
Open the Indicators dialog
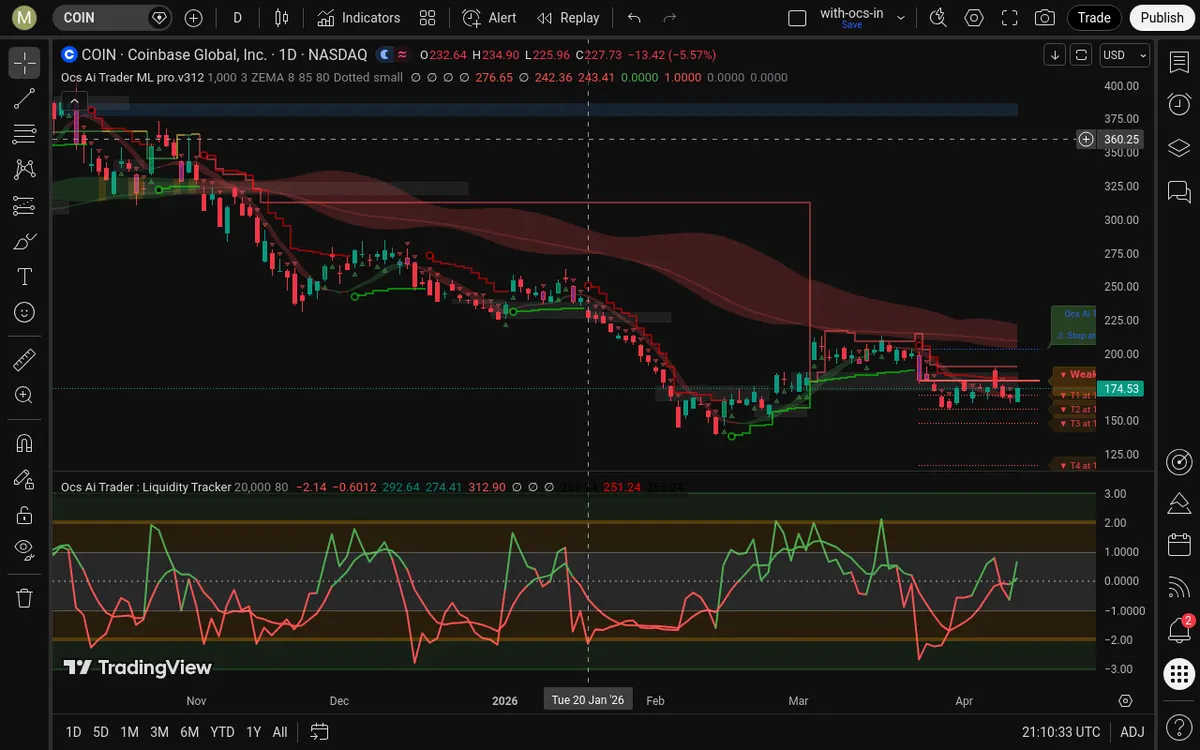[x=358, y=18]
